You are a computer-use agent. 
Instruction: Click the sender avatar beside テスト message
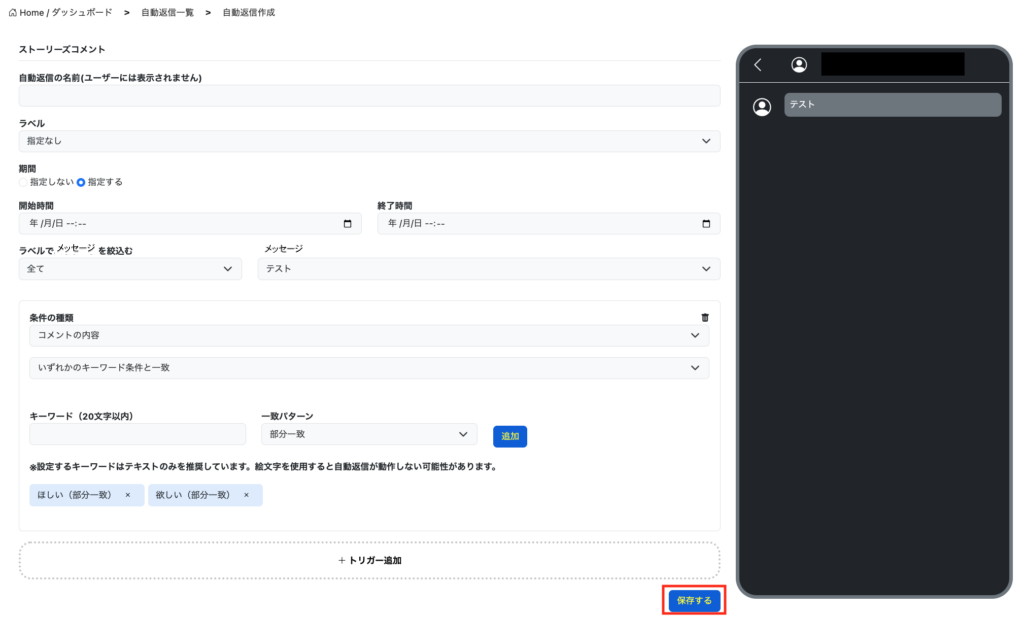click(762, 107)
